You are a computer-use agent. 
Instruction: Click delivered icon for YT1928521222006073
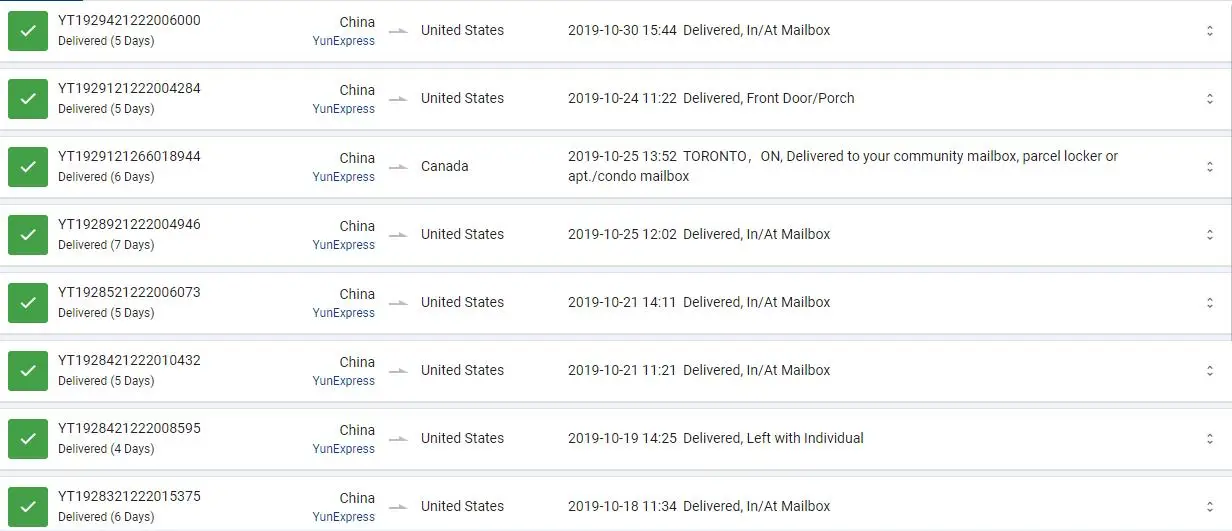click(x=28, y=303)
